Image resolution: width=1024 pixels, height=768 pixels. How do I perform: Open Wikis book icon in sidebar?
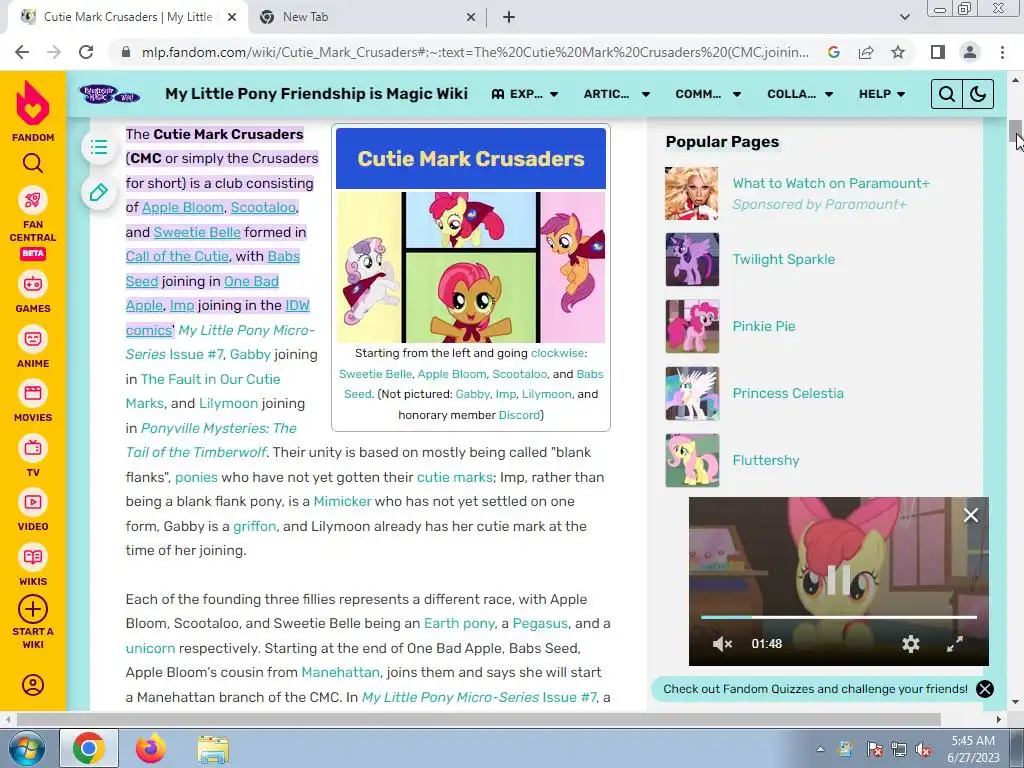coord(33,557)
